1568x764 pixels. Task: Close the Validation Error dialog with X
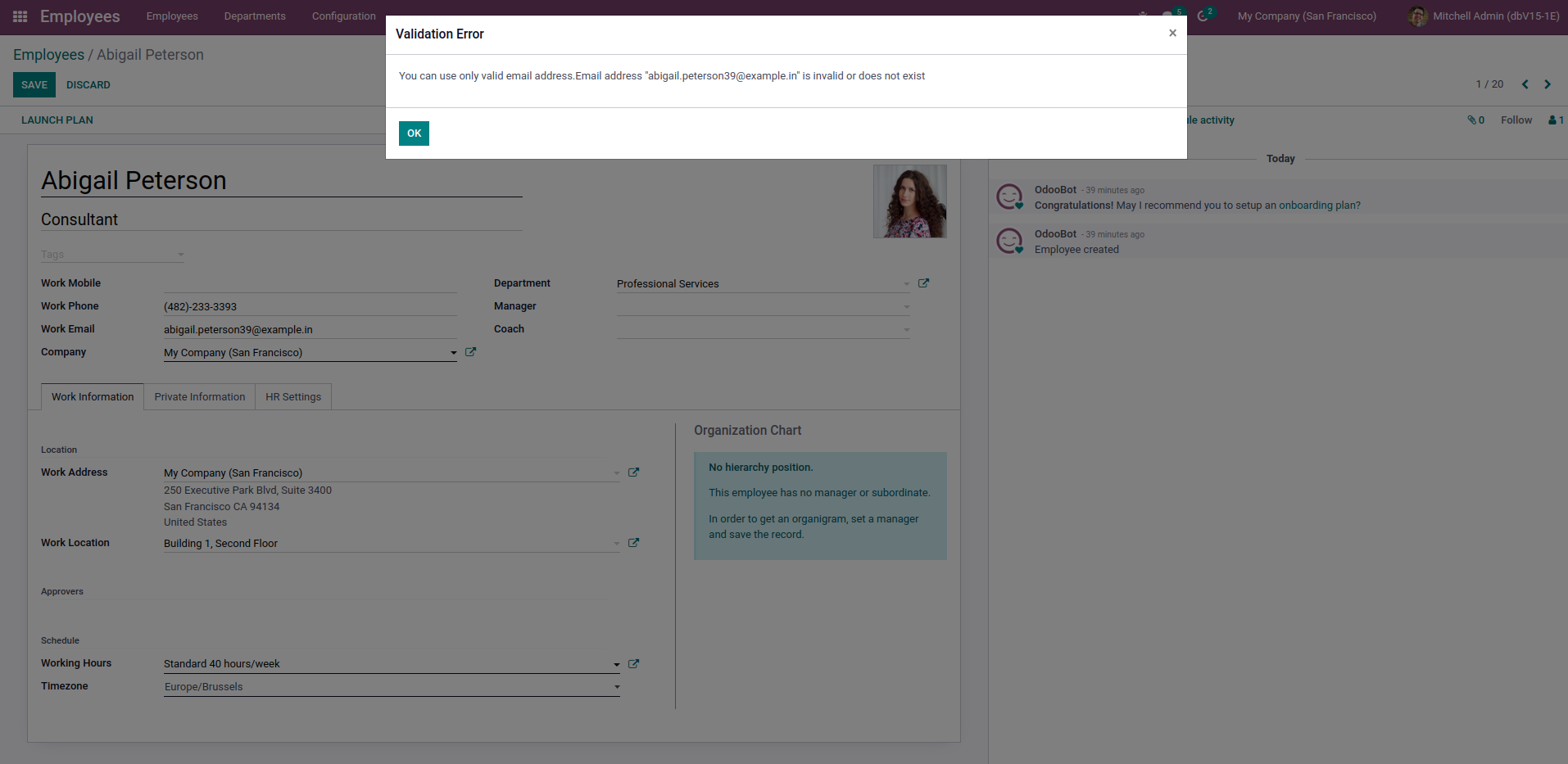click(x=1172, y=33)
